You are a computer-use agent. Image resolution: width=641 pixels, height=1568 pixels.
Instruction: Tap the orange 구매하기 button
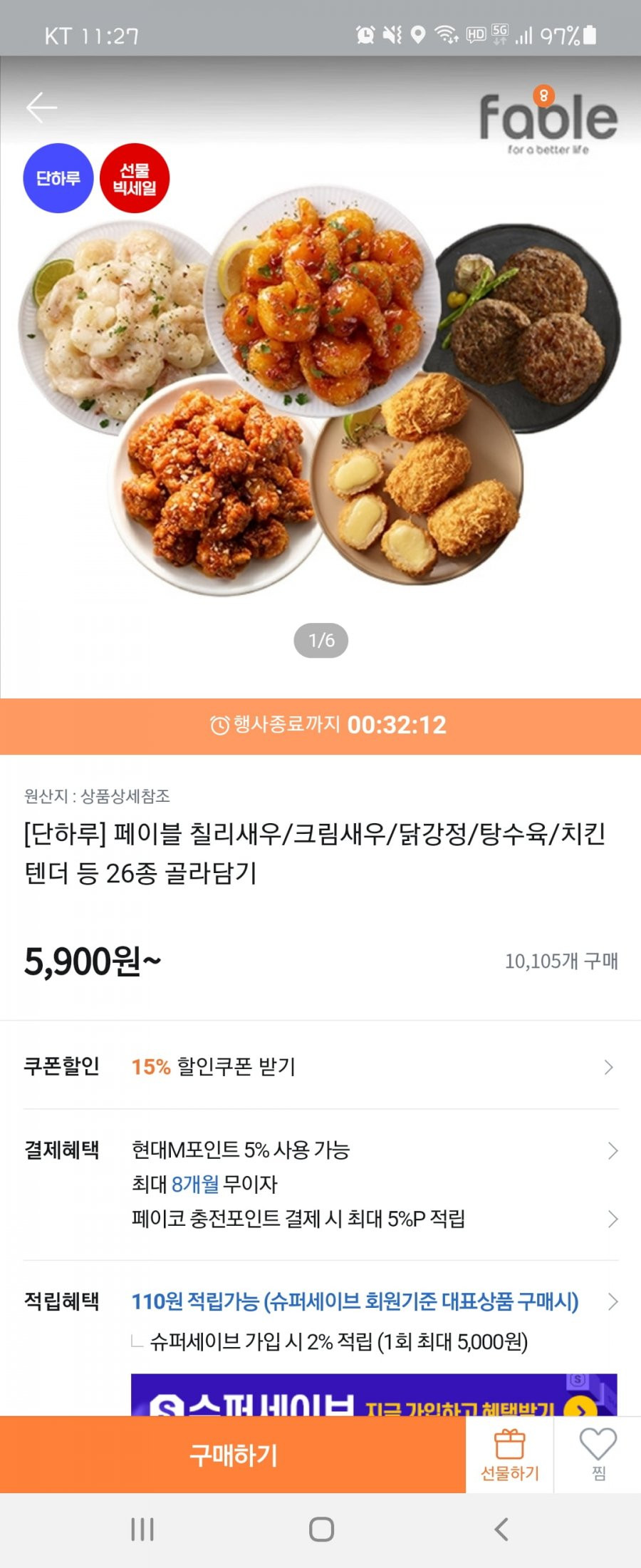(x=233, y=1455)
